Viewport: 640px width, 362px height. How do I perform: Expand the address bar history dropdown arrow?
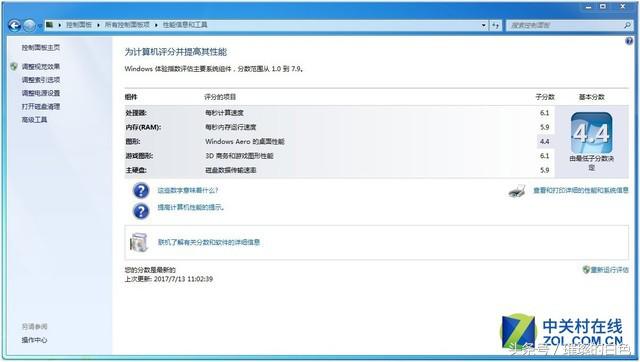click(484, 25)
